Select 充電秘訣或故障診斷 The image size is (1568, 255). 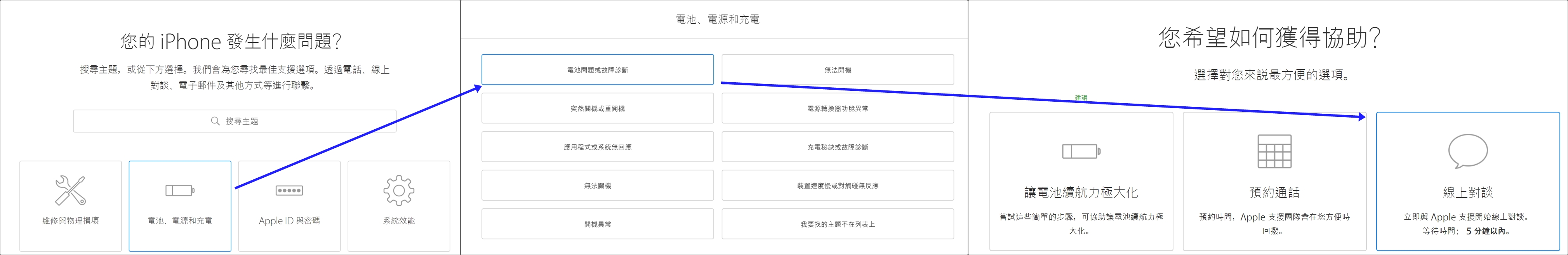tap(837, 147)
